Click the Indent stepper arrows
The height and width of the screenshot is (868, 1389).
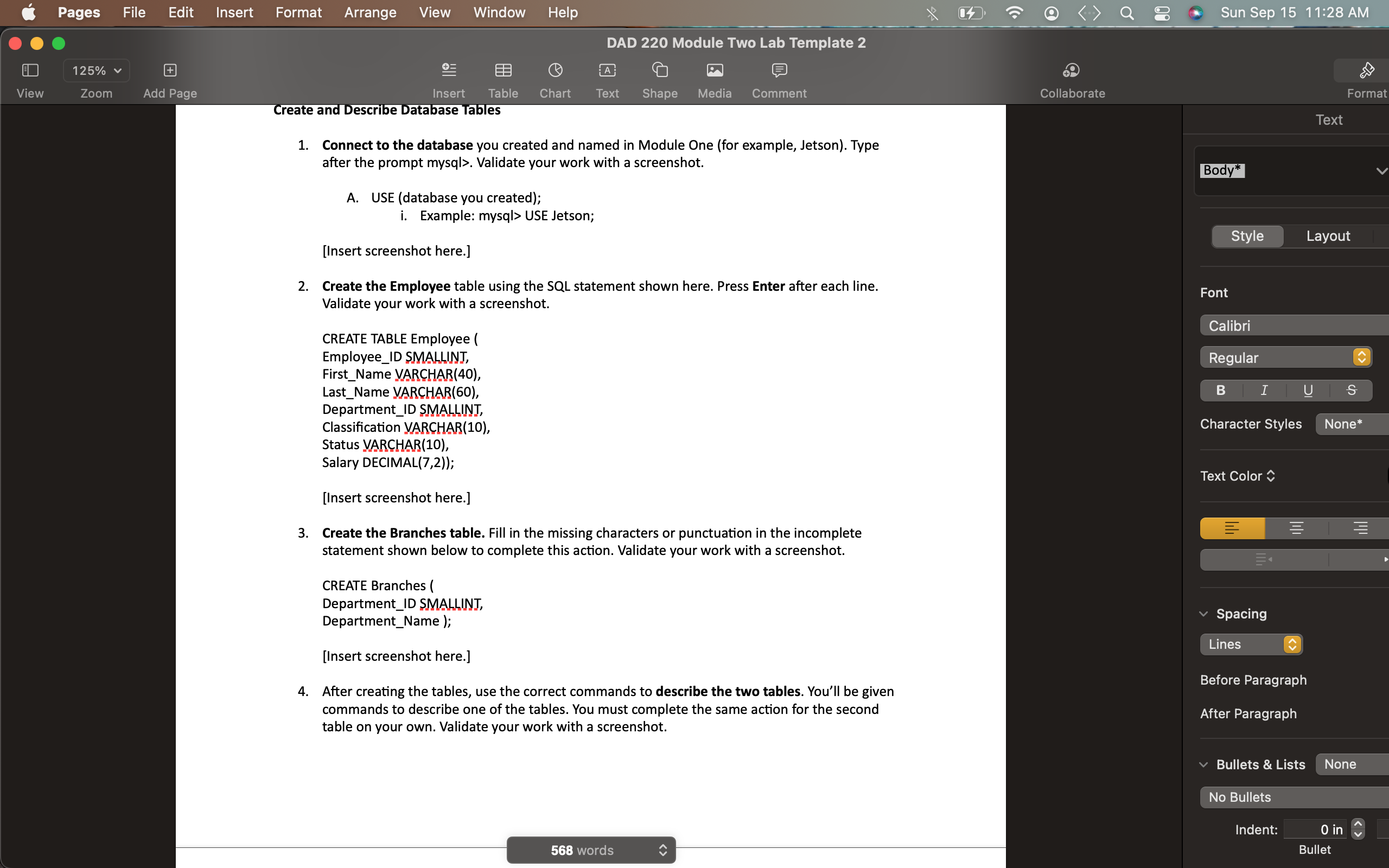pos(1358,829)
